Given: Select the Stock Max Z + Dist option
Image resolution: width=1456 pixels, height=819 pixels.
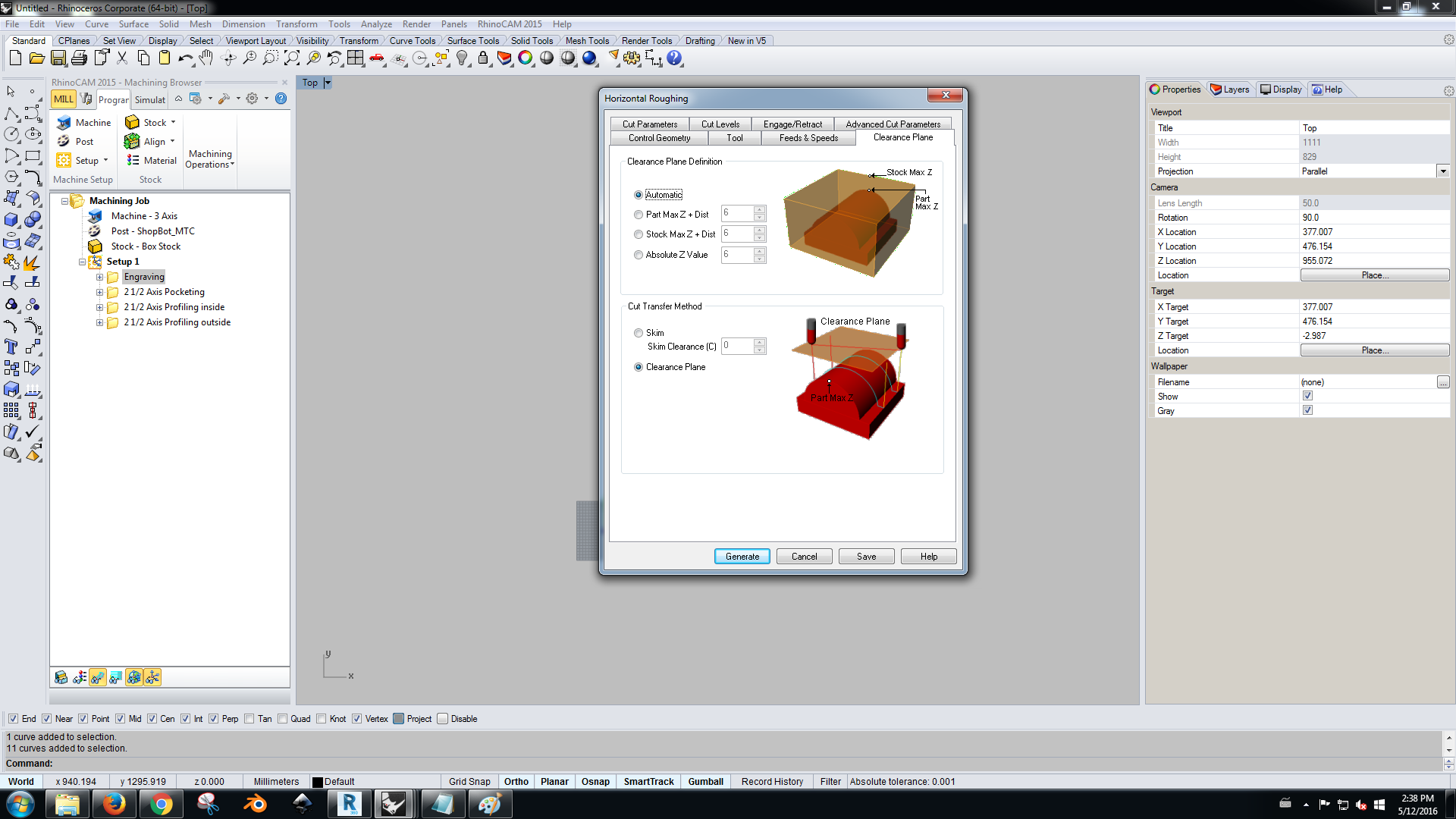Looking at the screenshot, I should pyautogui.click(x=639, y=234).
